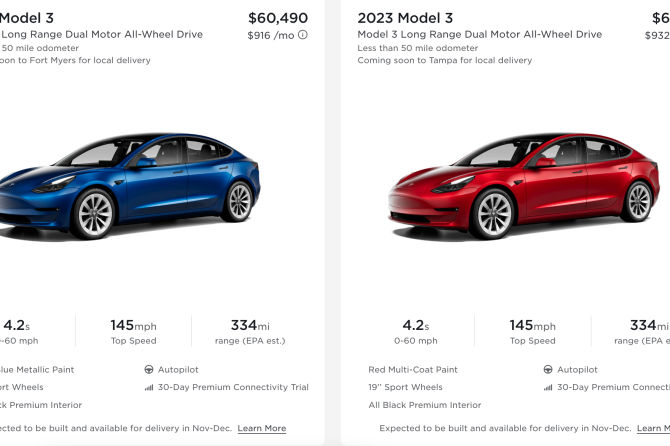This screenshot has width=670, height=446.
Task: Click the 4.2s 0-60 mph stat on red car card
Action: tap(412, 332)
